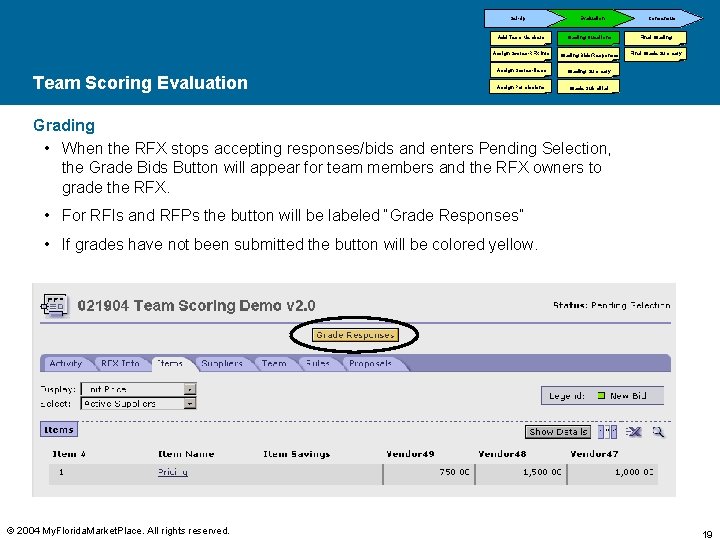
Task: Click the Item # column header
Action: pyautogui.click(x=69, y=454)
